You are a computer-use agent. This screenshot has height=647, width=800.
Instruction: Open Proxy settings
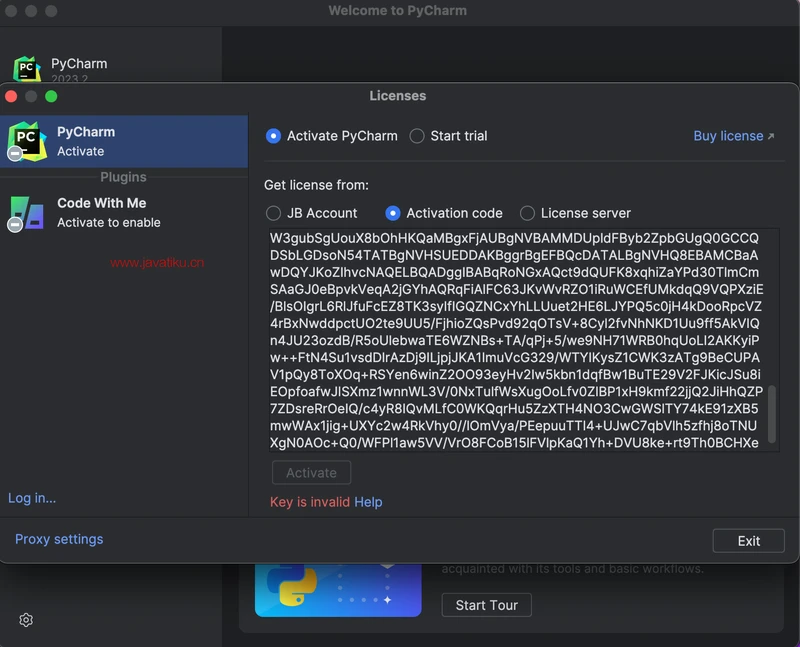click(x=59, y=539)
